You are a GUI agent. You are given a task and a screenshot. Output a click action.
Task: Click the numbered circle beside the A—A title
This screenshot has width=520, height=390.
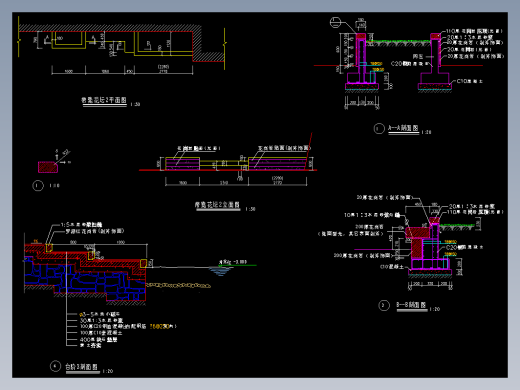(x=379, y=129)
